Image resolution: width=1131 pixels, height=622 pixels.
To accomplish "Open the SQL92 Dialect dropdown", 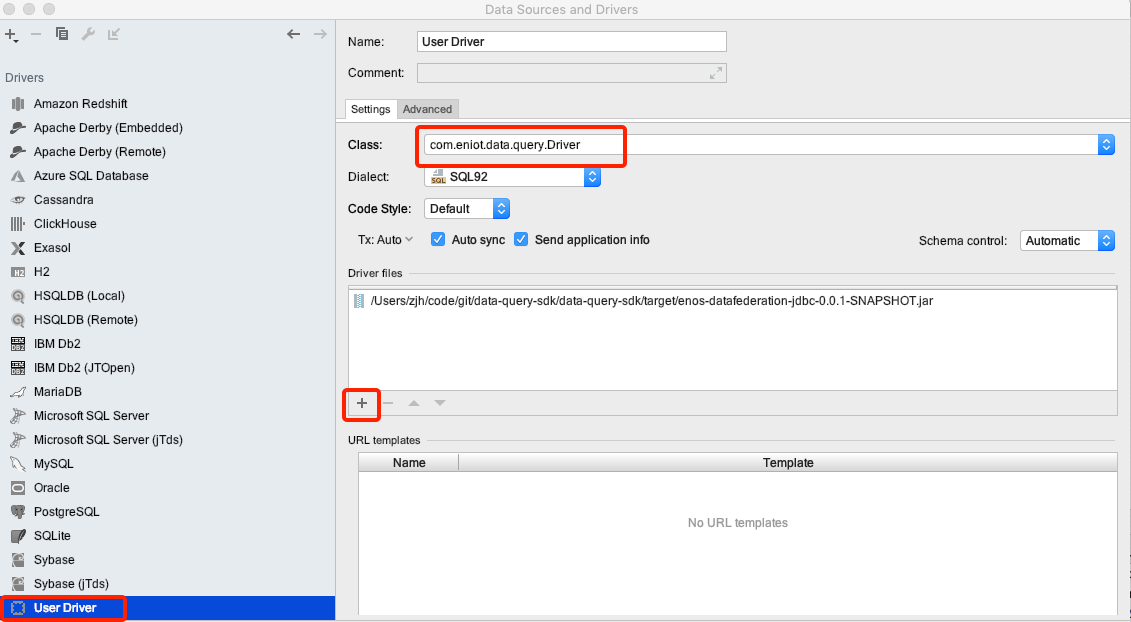I will (x=592, y=177).
